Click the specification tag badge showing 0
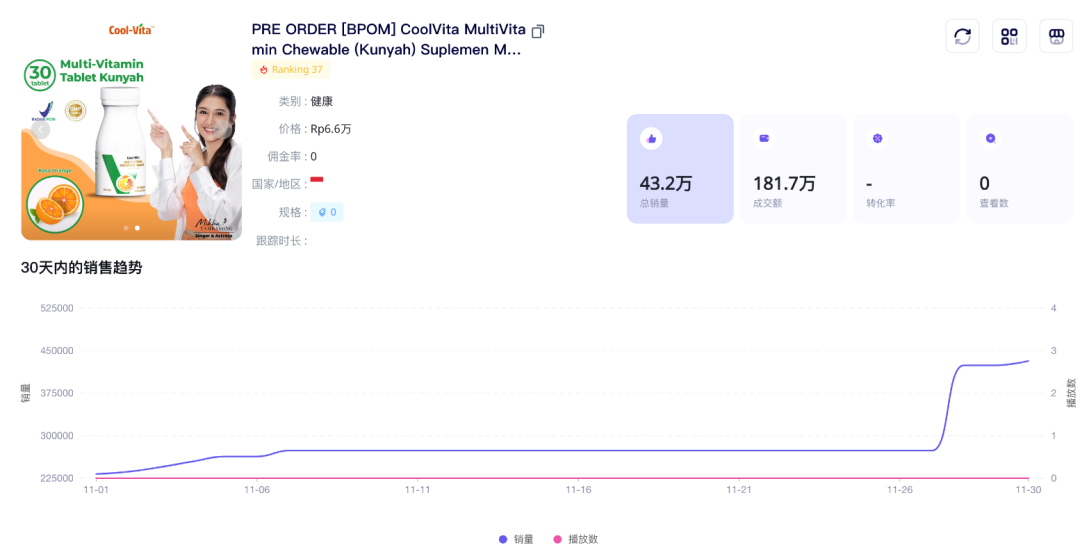 [x=326, y=212]
